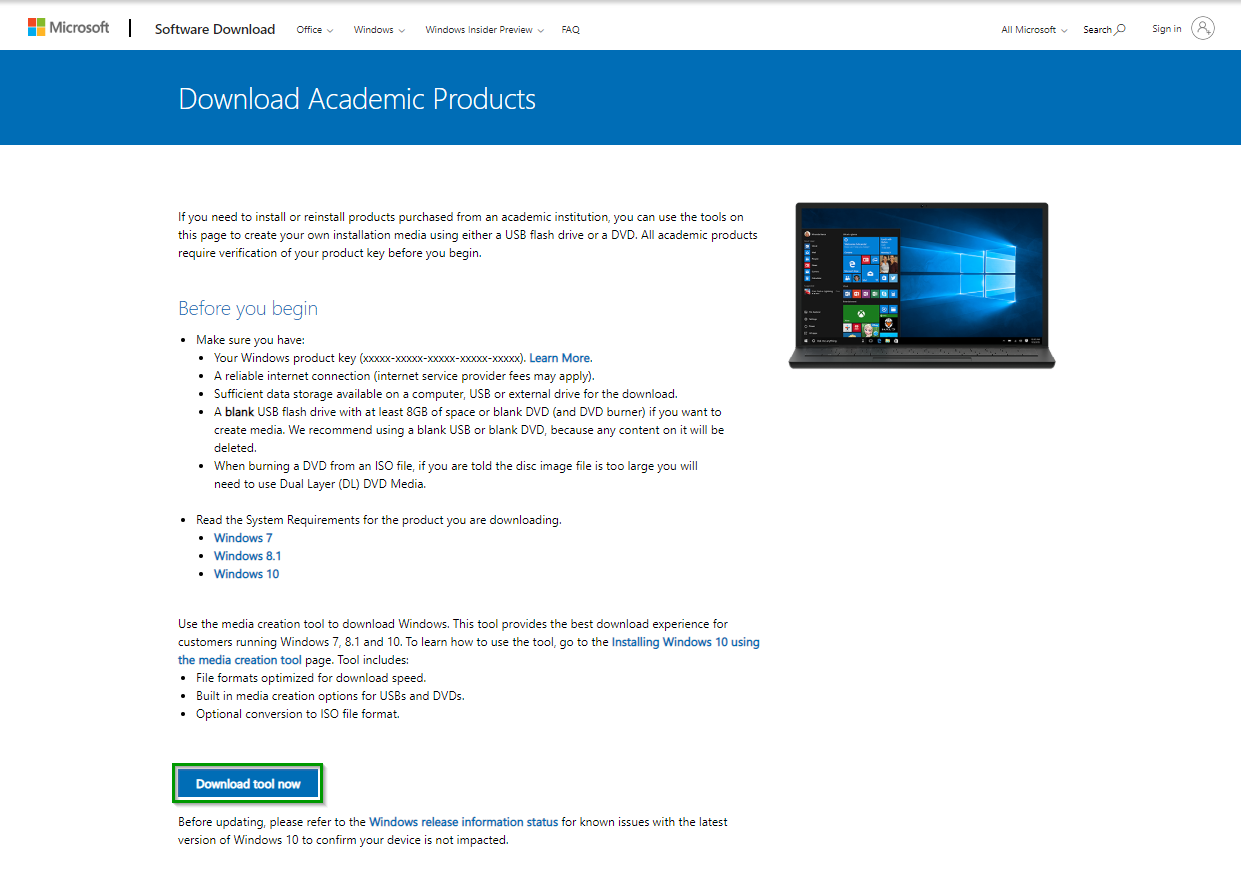
Task: Click the Download Academic Products heading
Action: pyautogui.click(x=357, y=99)
